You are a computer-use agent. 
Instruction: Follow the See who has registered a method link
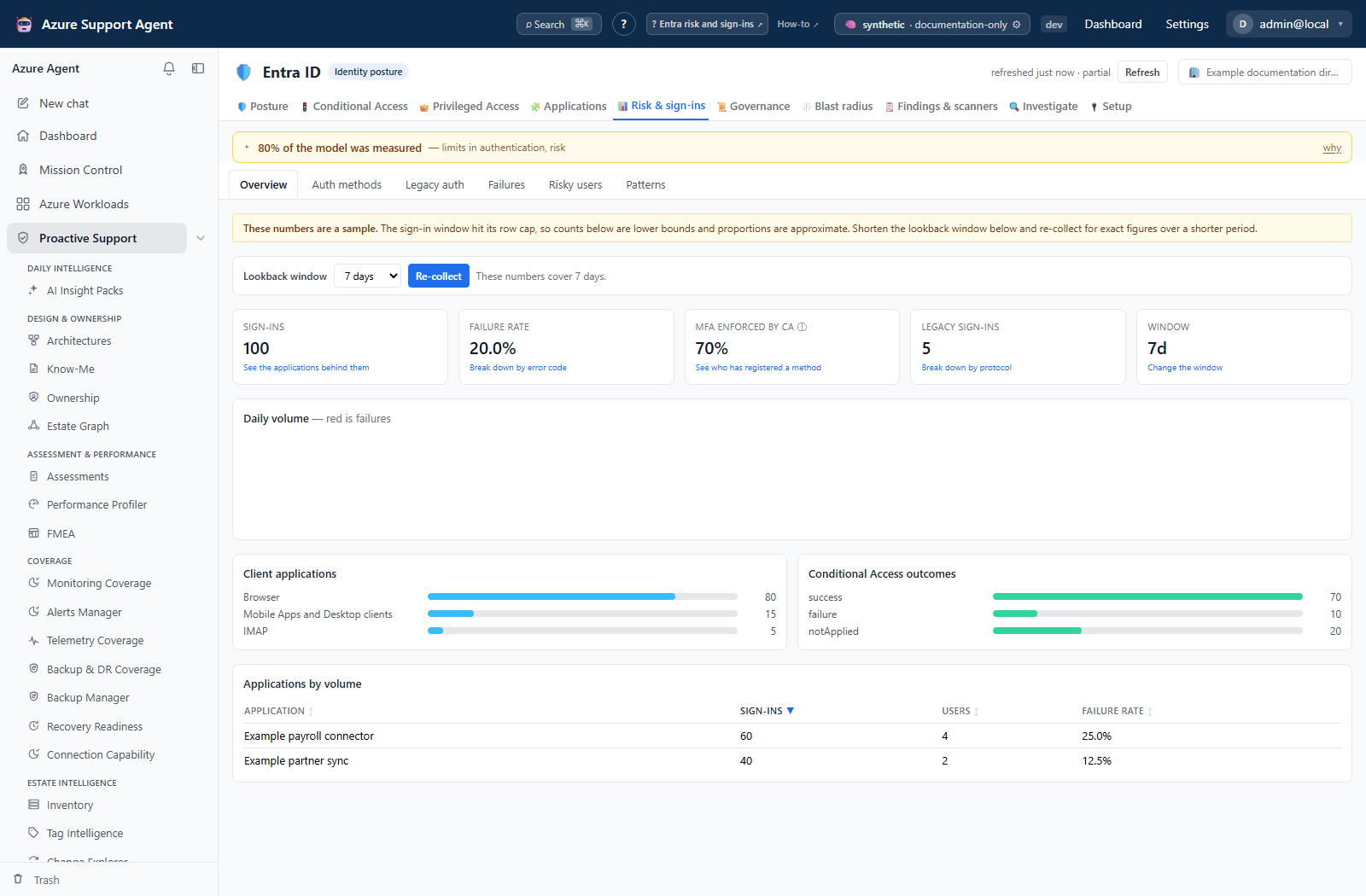point(758,368)
